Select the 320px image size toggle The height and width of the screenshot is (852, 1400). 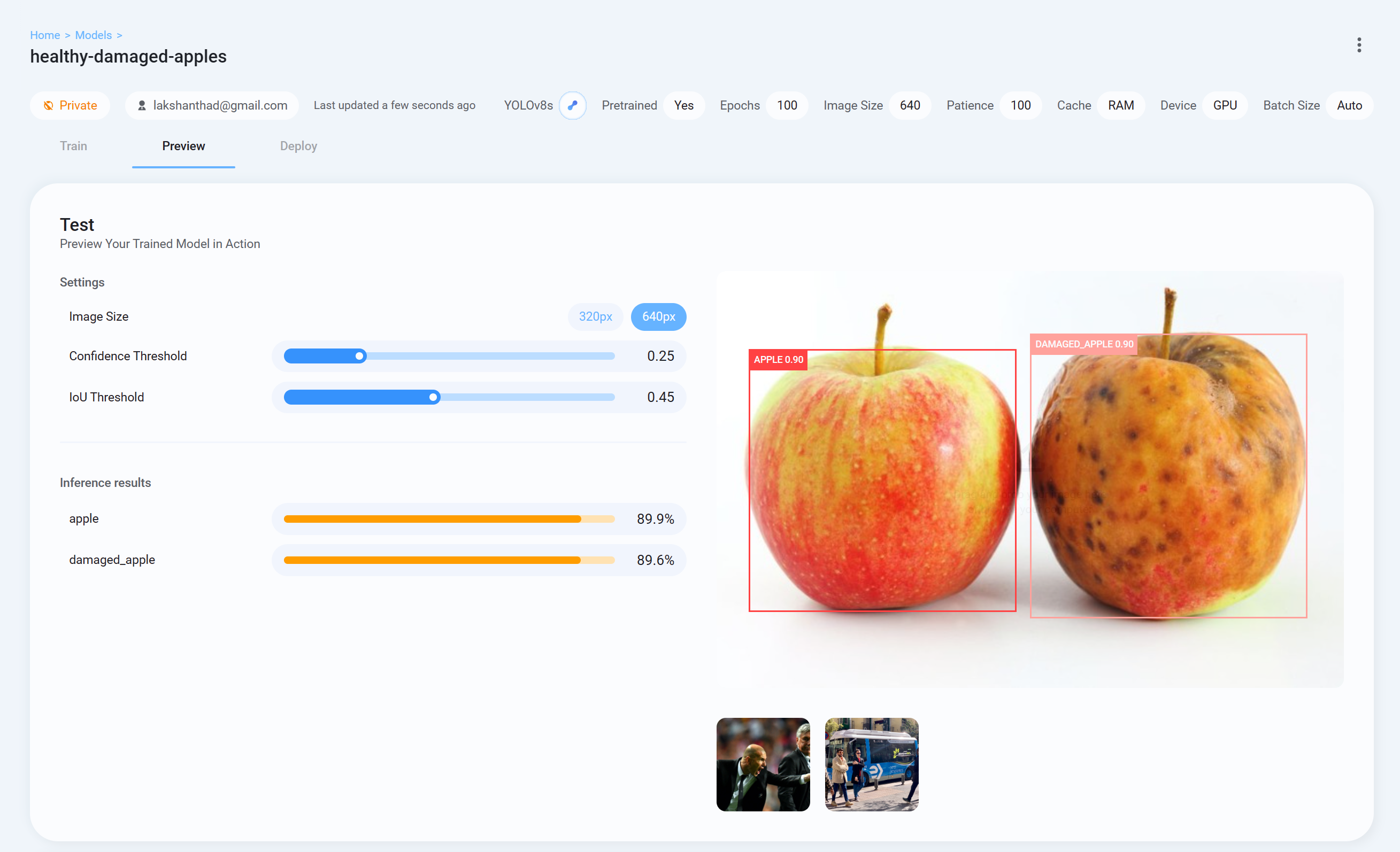tap(595, 316)
